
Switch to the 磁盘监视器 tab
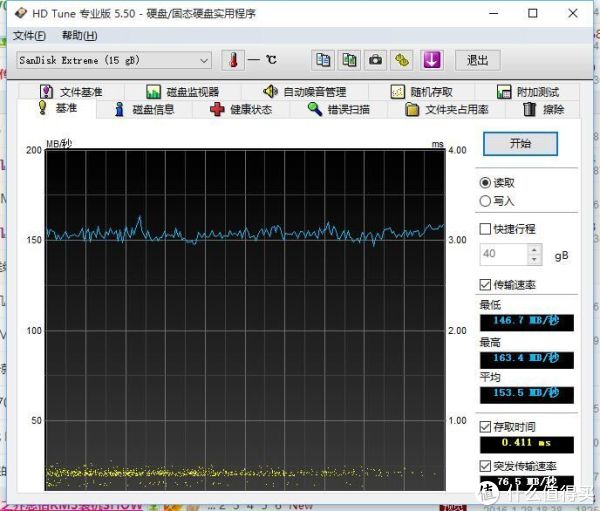pyautogui.click(x=183, y=92)
